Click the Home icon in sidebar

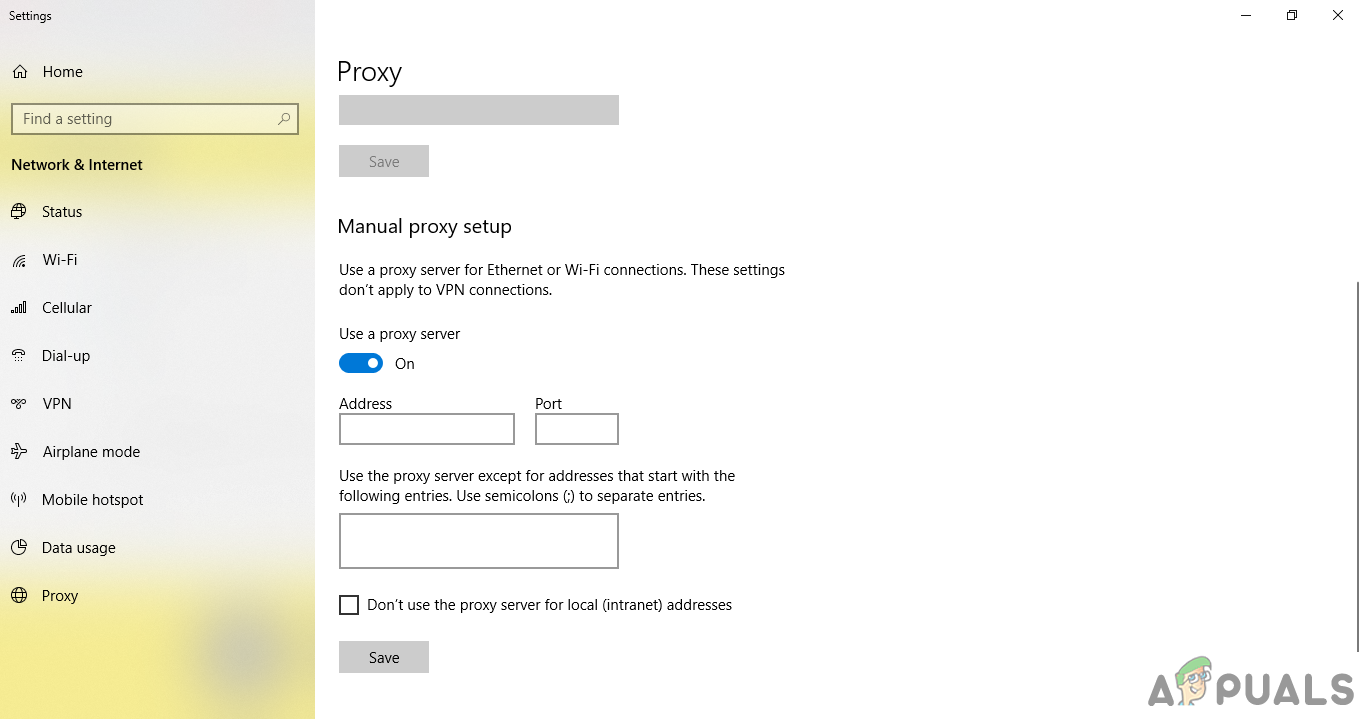[x=20, y=72]
